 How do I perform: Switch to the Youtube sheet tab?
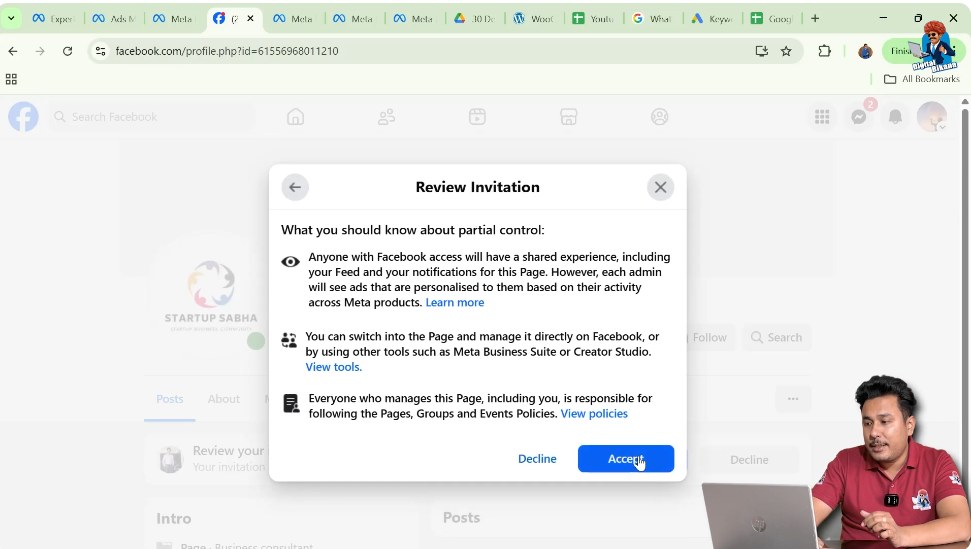594,19
